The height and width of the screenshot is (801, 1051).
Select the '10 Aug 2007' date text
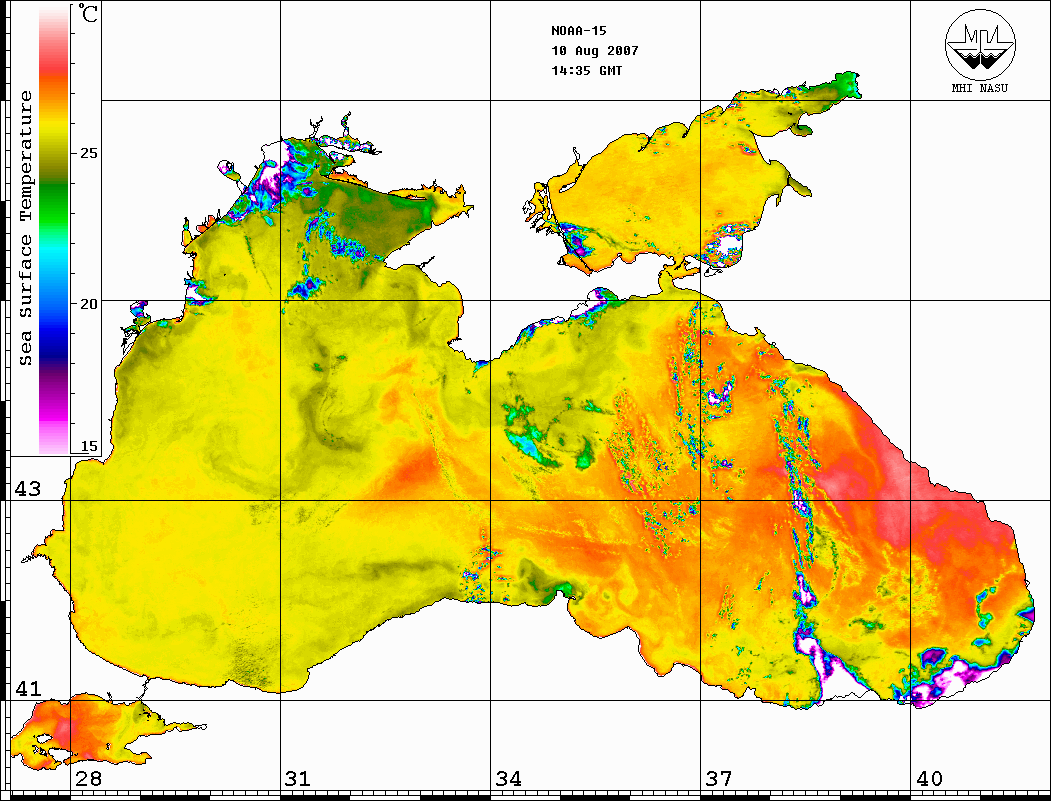(595, 51)
